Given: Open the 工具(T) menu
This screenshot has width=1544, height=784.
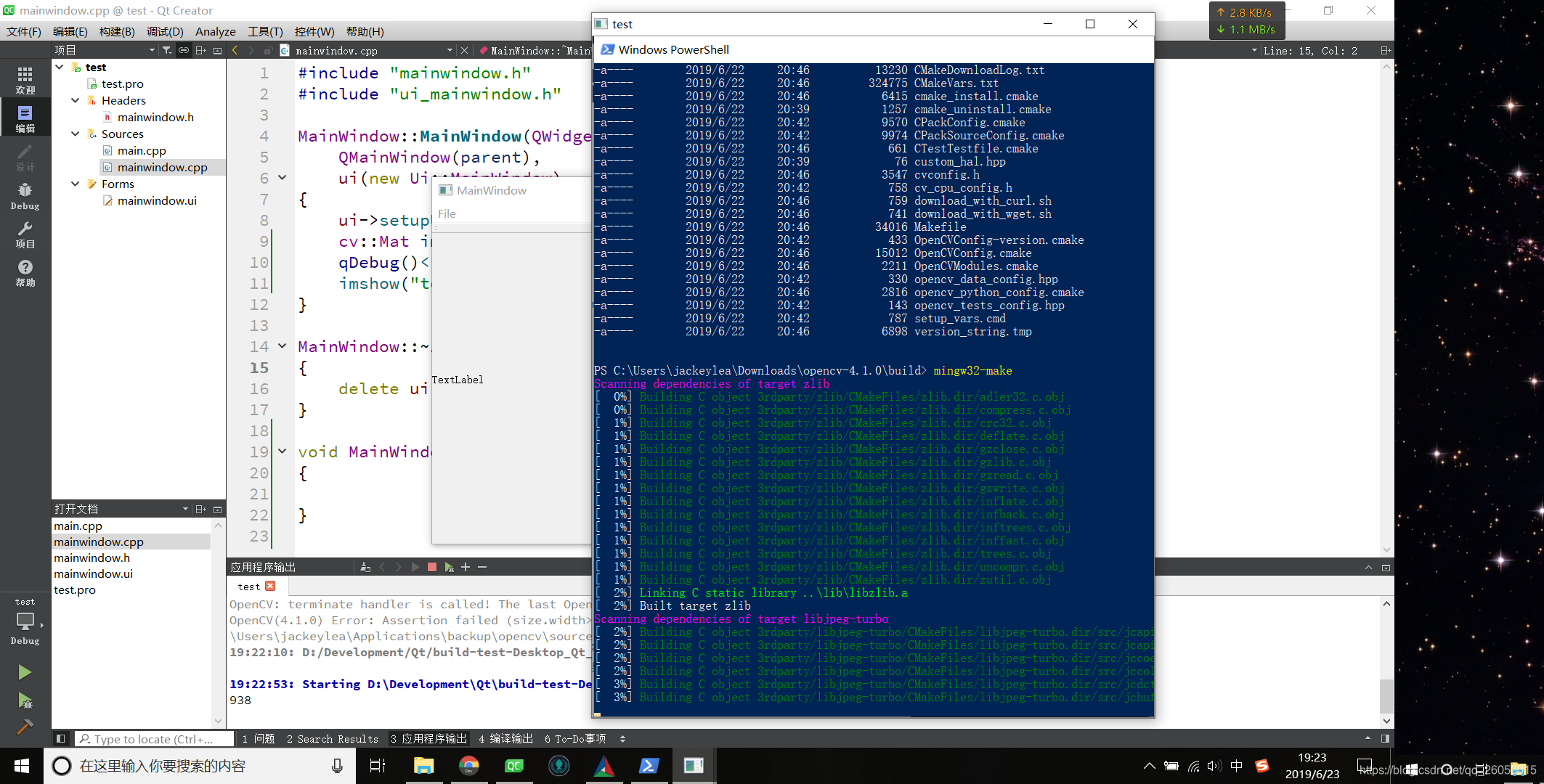Looking at the screenshot, I should point(265,31).
